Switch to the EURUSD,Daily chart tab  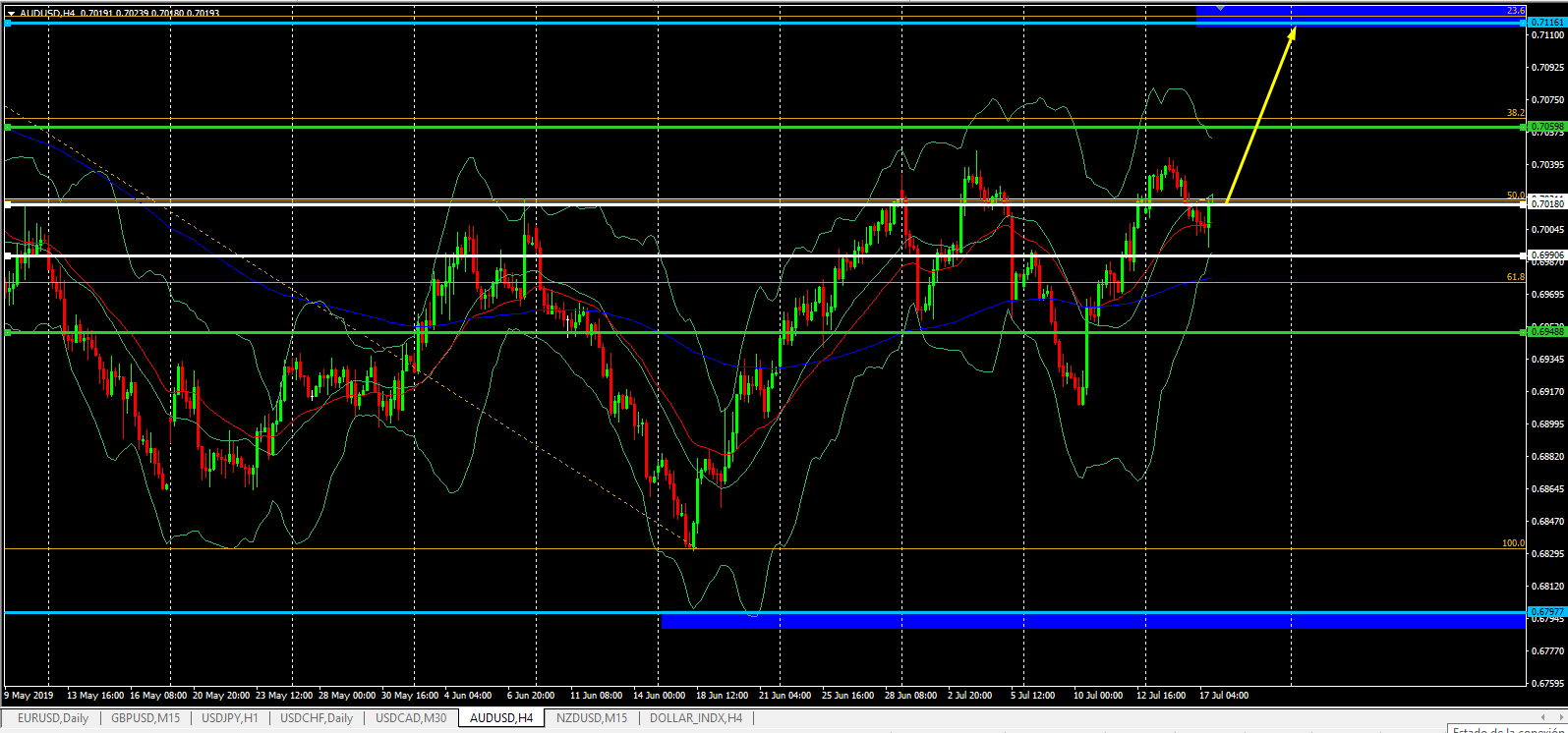[x=52, y=718]
